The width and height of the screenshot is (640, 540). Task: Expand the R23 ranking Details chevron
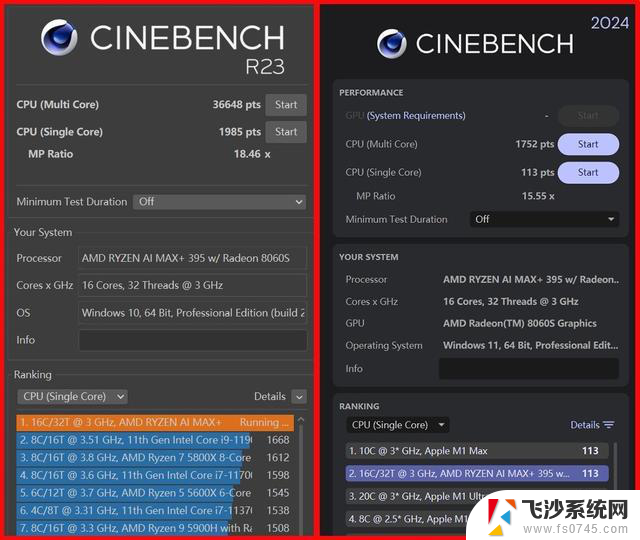[x=299, y=397]
